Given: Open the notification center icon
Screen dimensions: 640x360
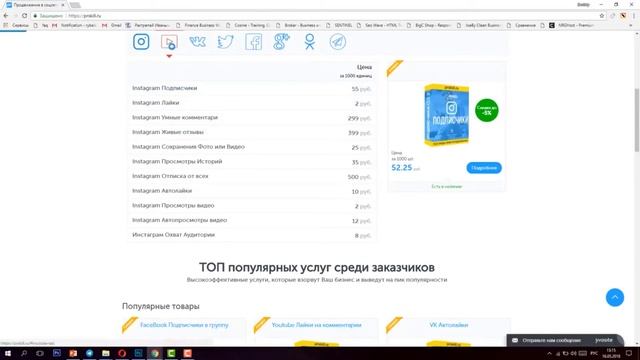Looking at the screenshot, I should 629,353.
